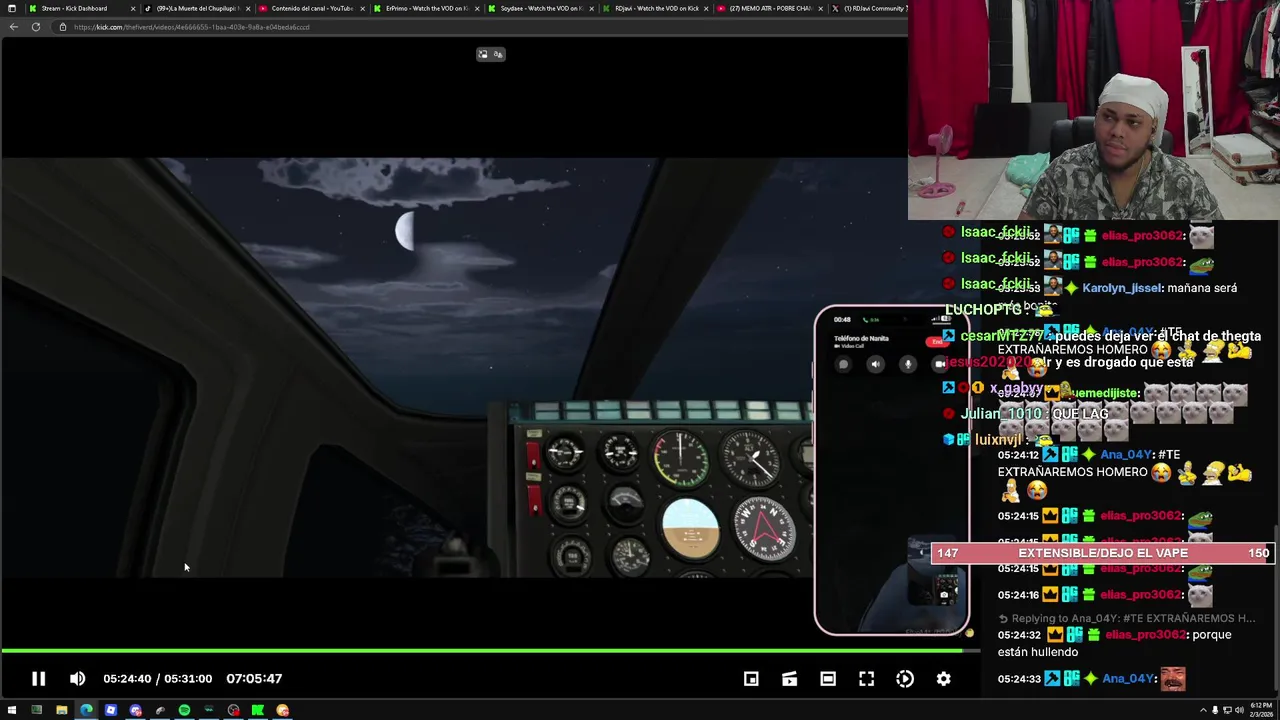1280x720 pixels.
Task: Go back in the browser
Action: click(x=13, y=27)
